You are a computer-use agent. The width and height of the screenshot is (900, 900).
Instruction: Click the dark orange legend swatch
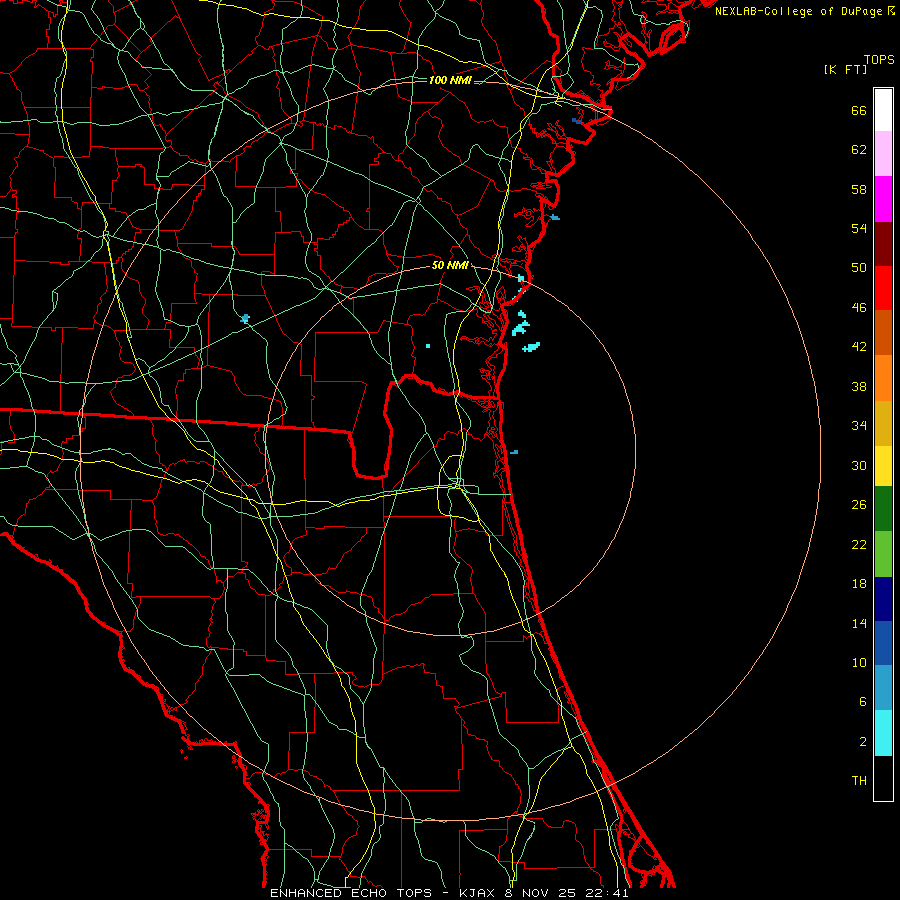pos(883,332)
